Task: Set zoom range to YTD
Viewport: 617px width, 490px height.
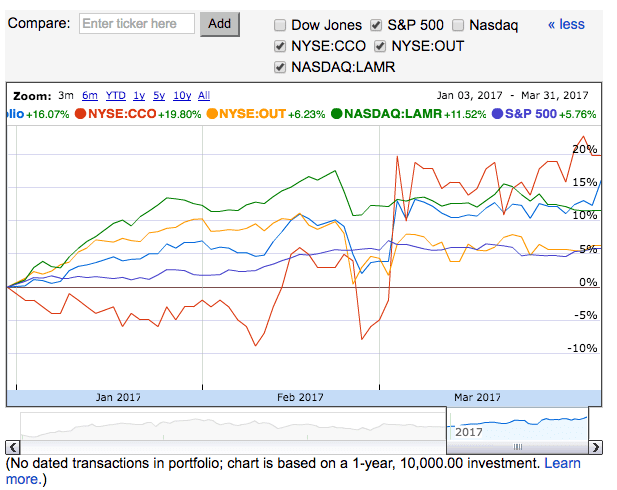Action: 115,96
